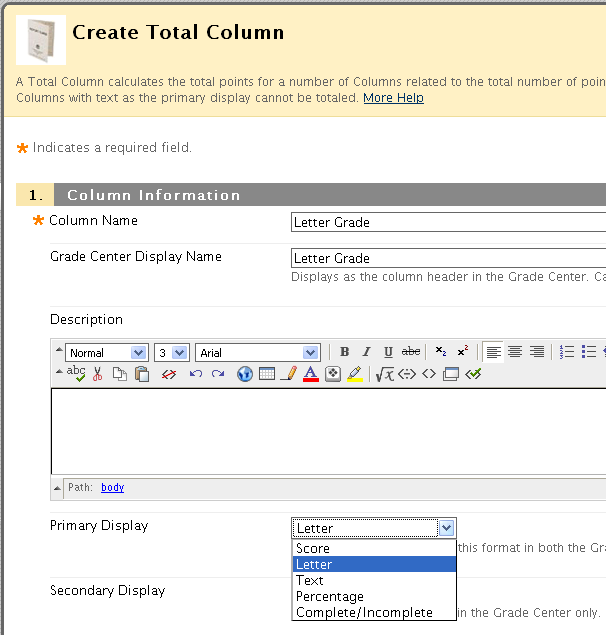Apply superscript formatting

click(463, 352)
